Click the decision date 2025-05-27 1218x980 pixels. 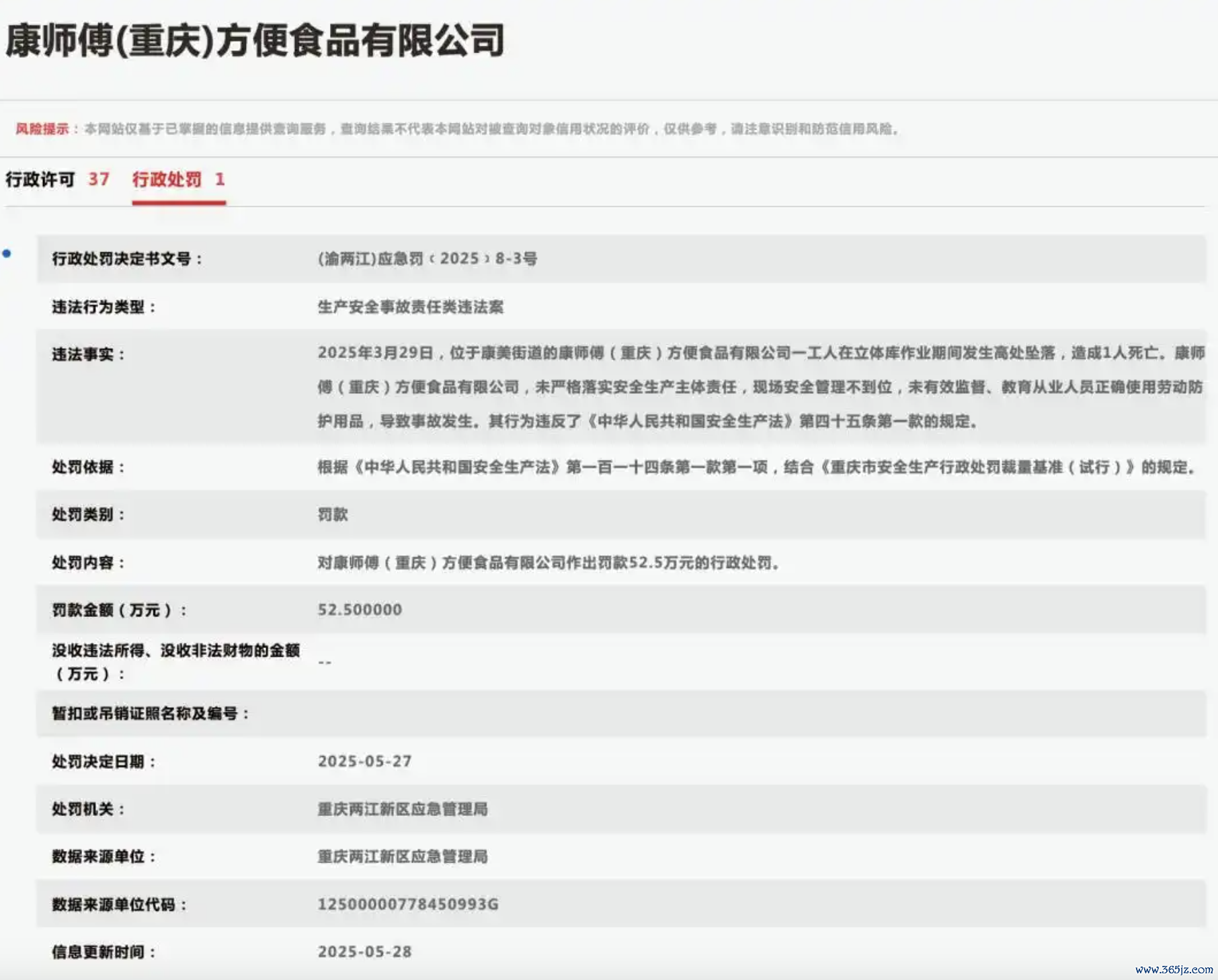tap(364, 761)
